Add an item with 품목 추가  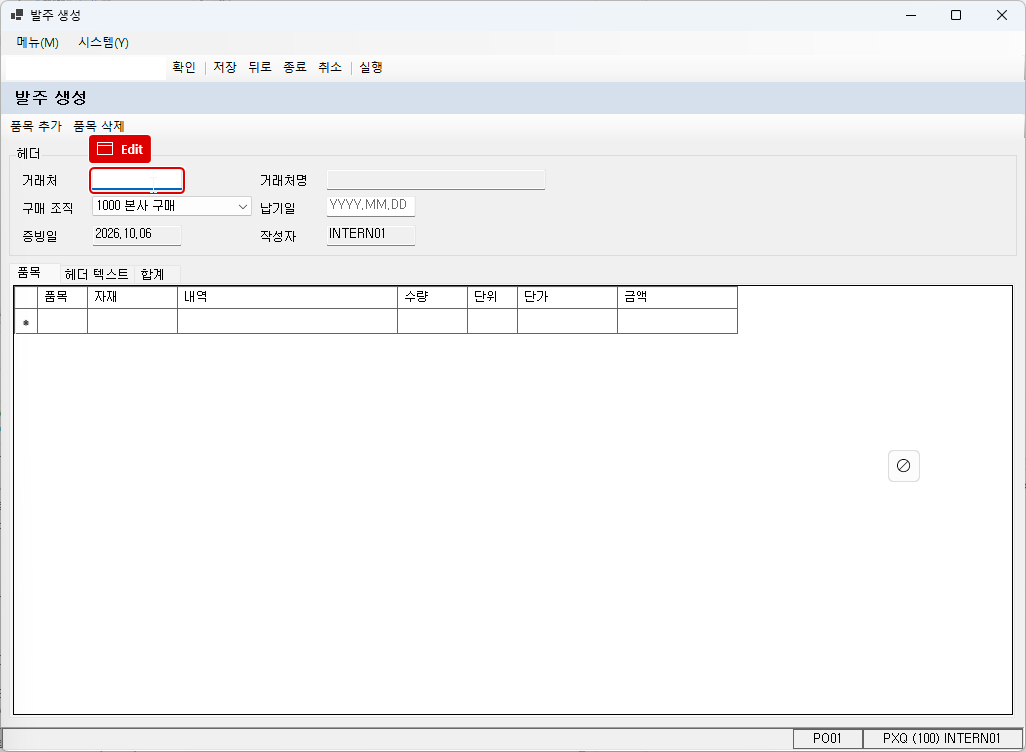click(36, 126)
